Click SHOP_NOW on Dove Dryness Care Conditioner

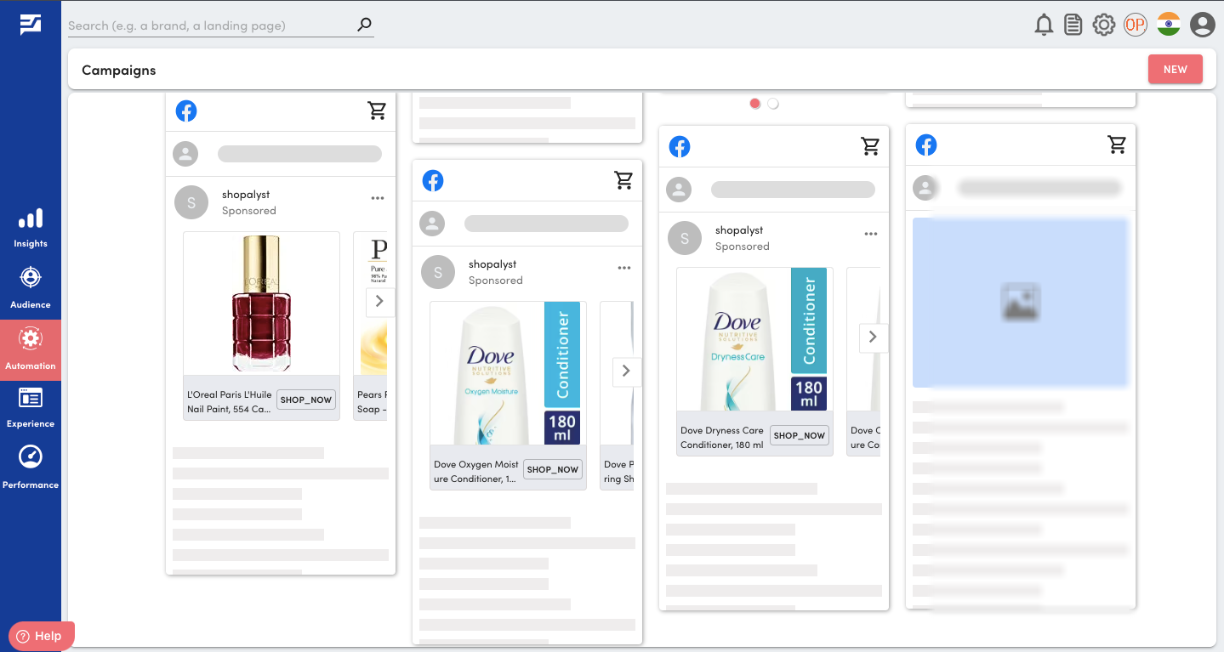coord(799,436)
